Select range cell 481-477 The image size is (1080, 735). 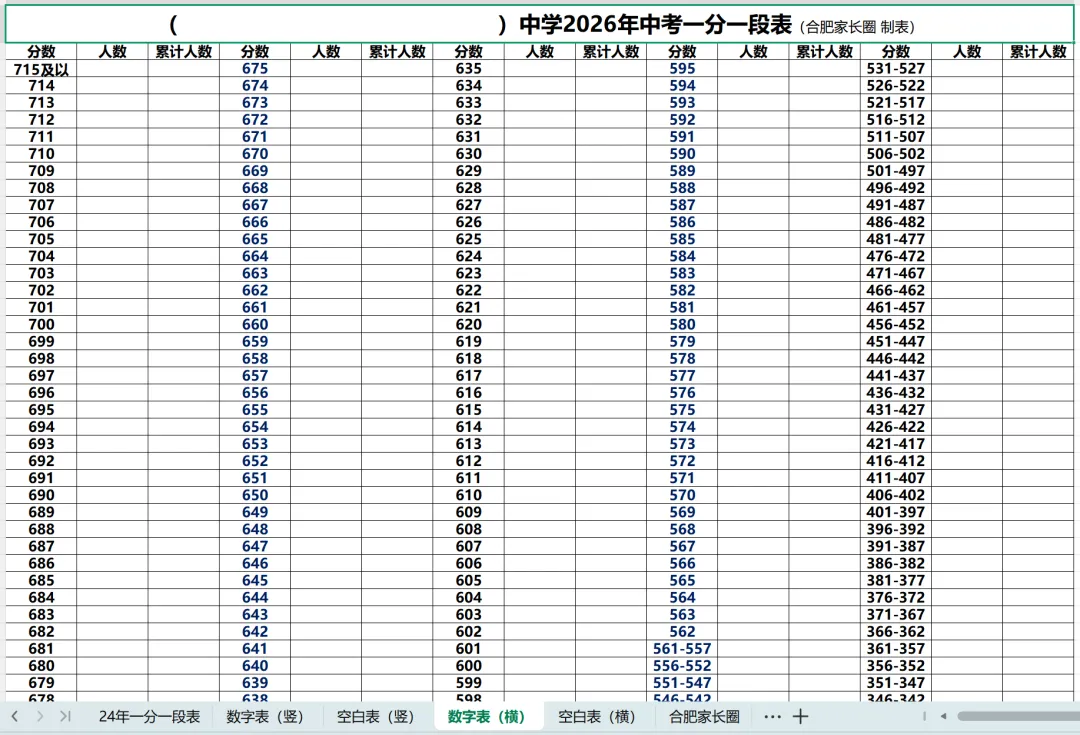pyautogui.click(x=895, y=239)
